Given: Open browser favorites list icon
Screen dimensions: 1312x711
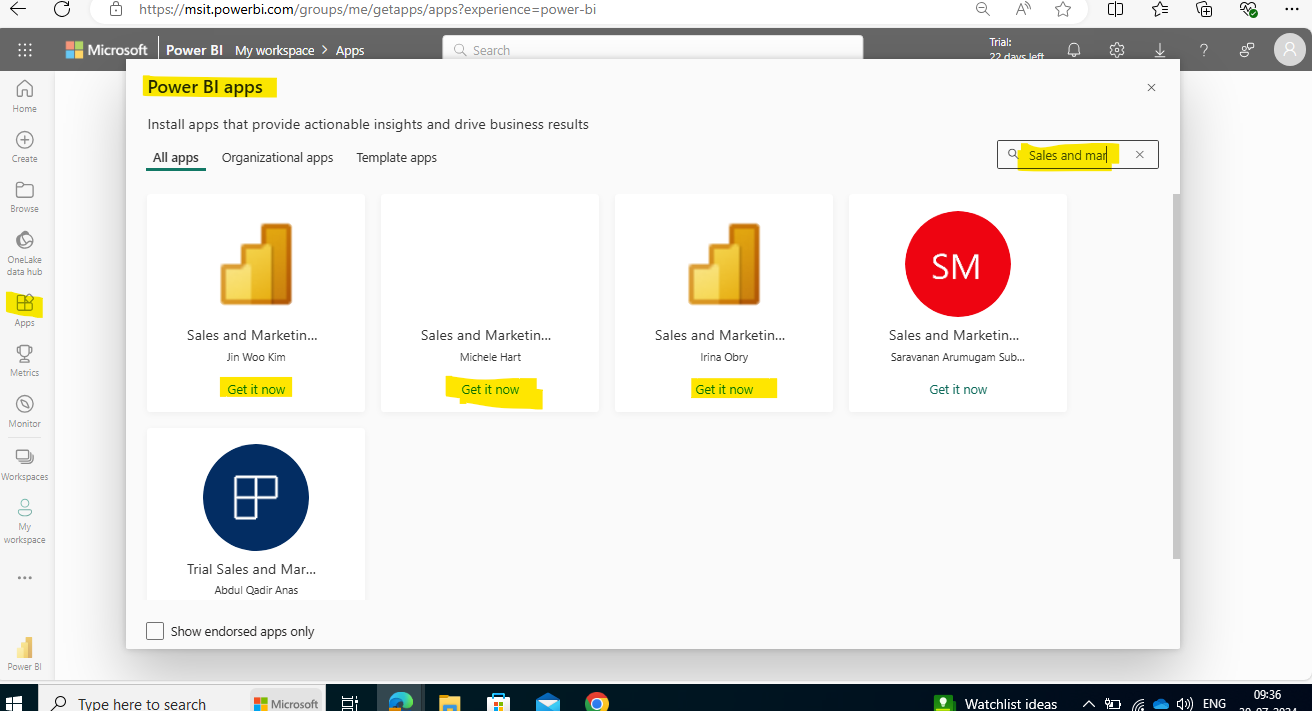Looking at the screenshot, I should (x=1159, y=9).
